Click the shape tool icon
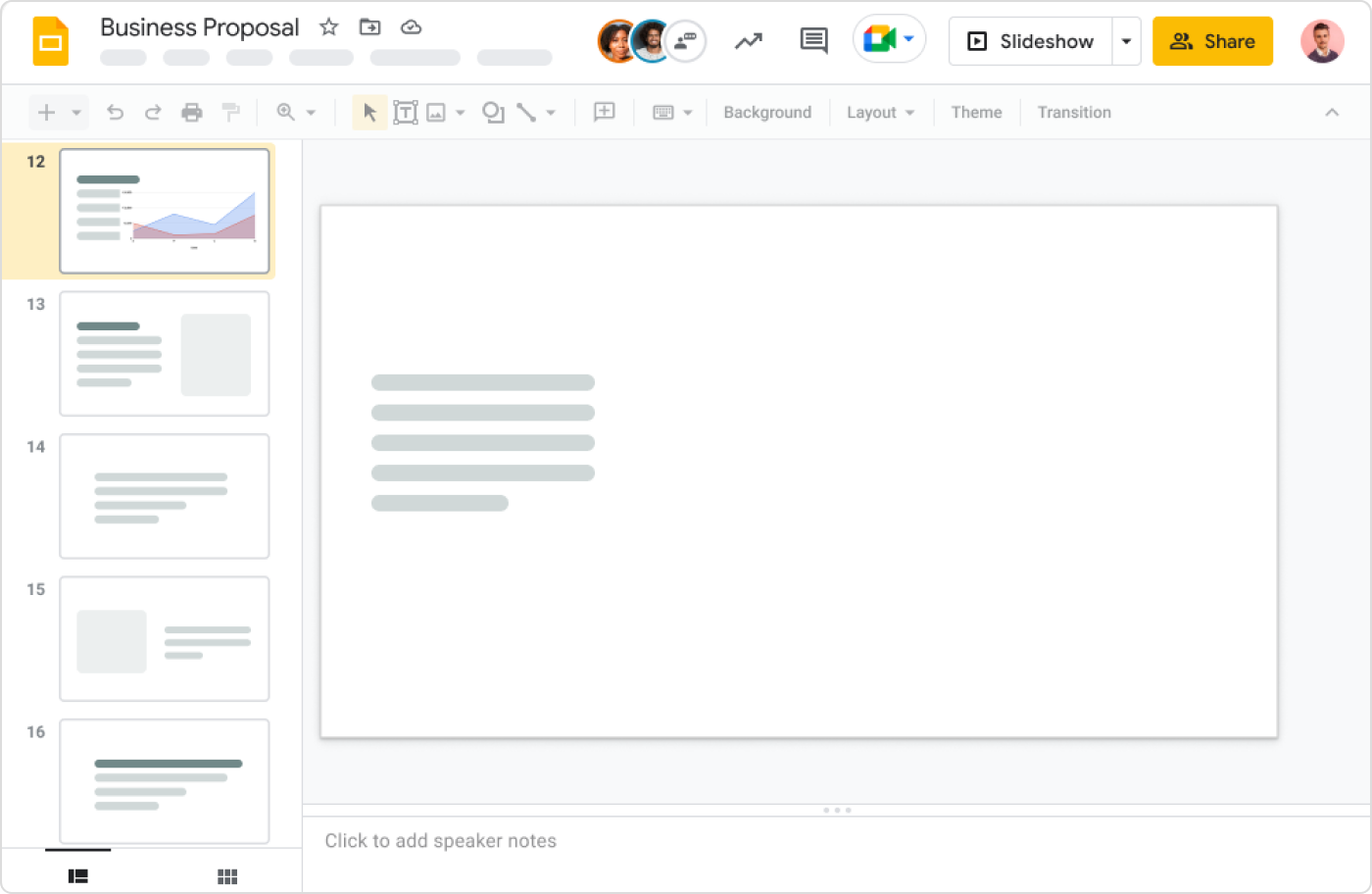Screen dimensions: 1372x894 coord(493,113)
